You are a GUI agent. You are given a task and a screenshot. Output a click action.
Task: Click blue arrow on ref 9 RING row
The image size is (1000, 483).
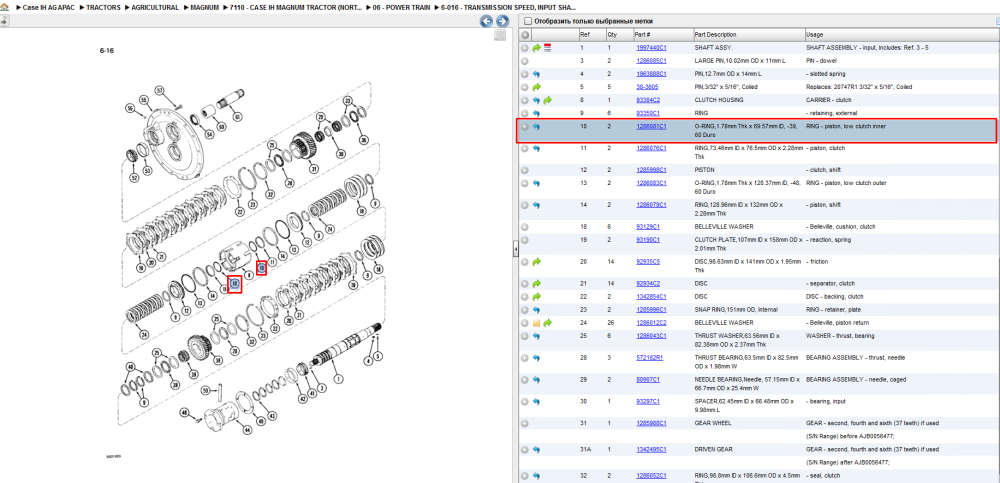[x=536, y=113]
